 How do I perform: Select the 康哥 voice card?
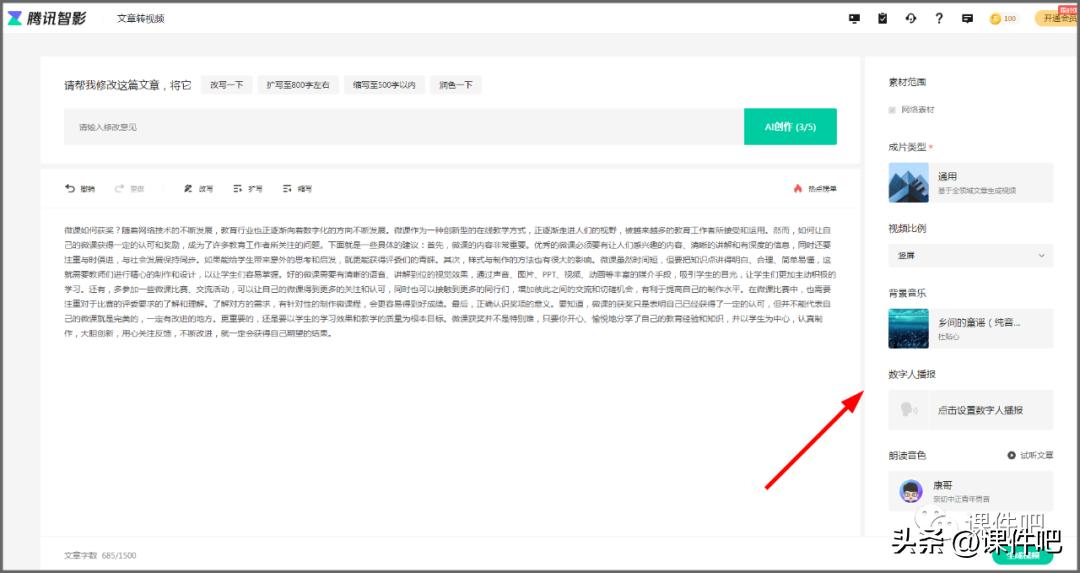pyautogui.click(x=970, y=491)
